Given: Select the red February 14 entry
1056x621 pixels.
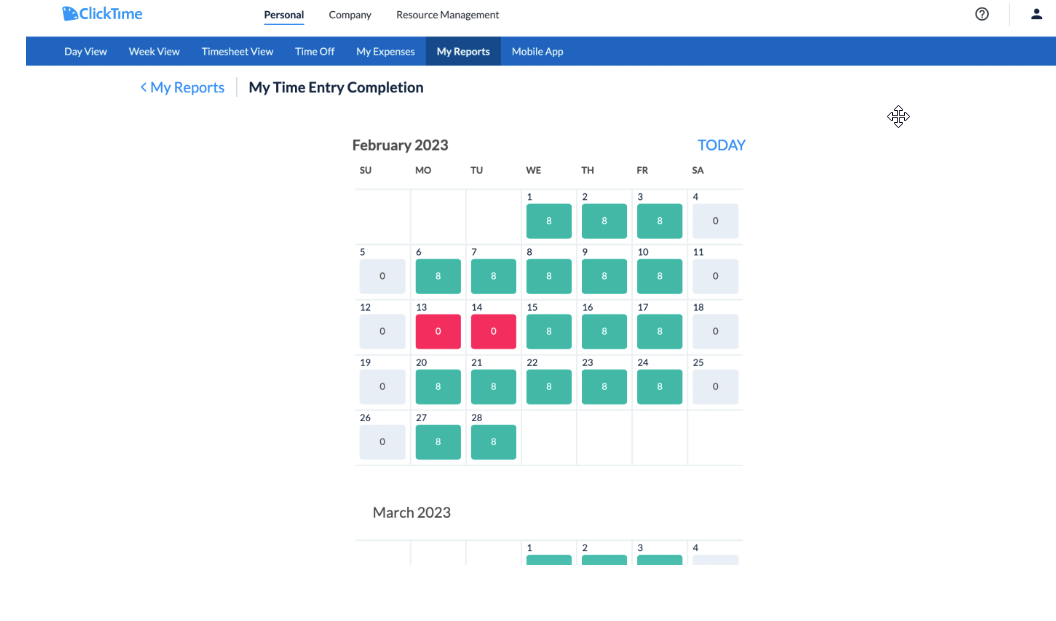Looking at the screenshot, I should coord(493,331).
